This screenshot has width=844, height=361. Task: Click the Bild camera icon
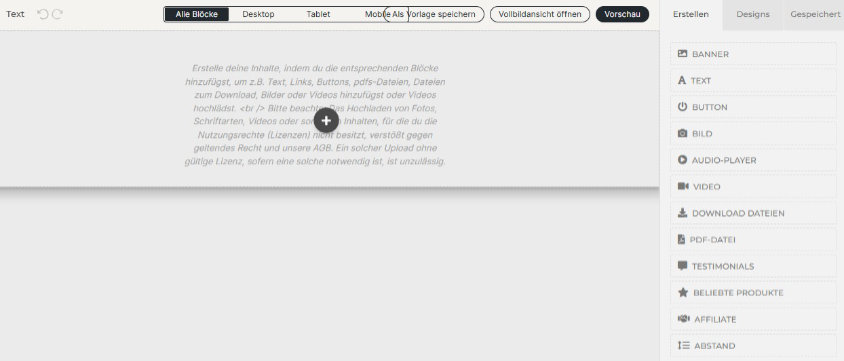(683, 133)
